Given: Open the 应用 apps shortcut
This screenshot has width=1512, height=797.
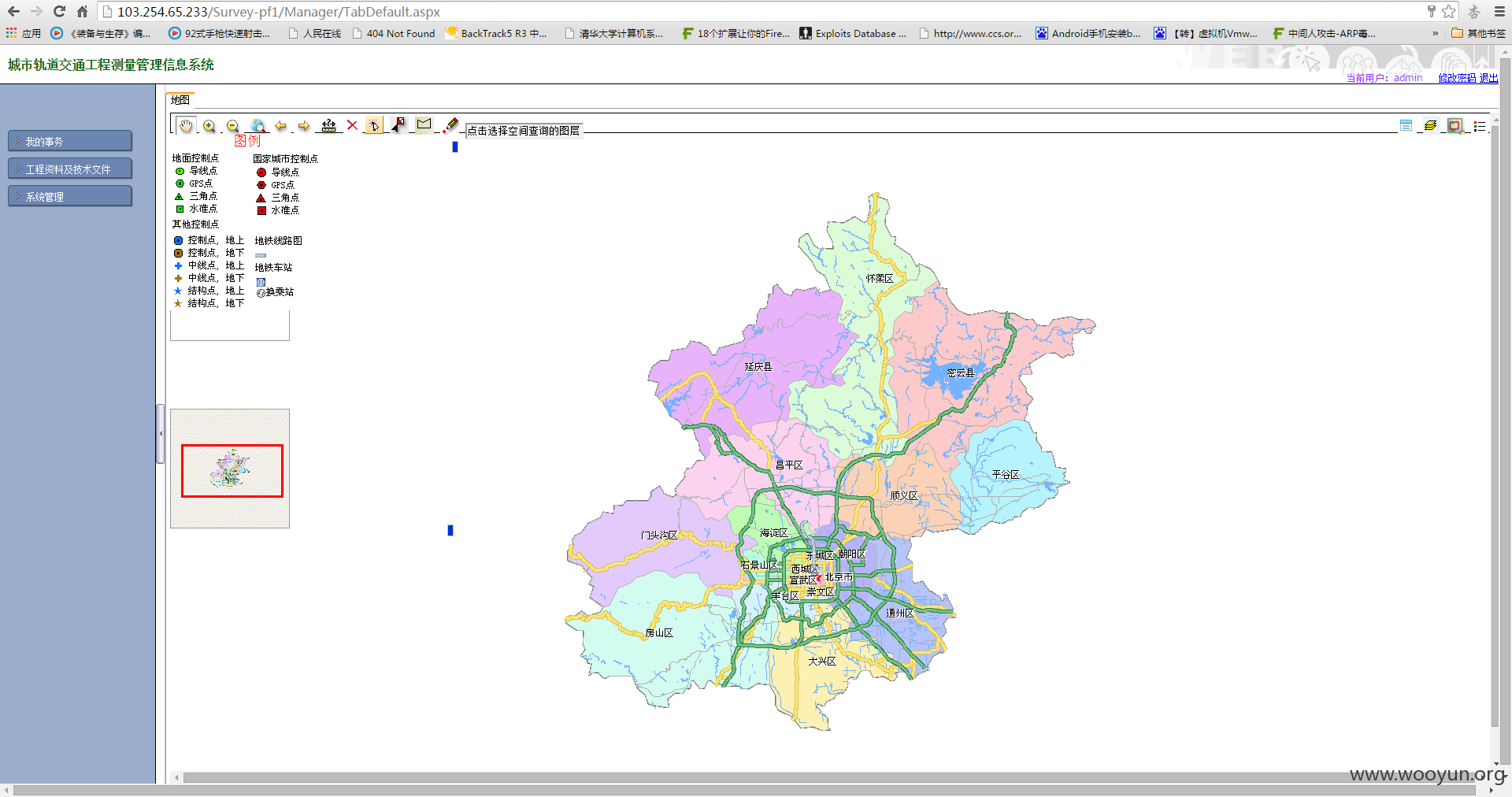Looking at the screenshot, I should click(24, 33).
